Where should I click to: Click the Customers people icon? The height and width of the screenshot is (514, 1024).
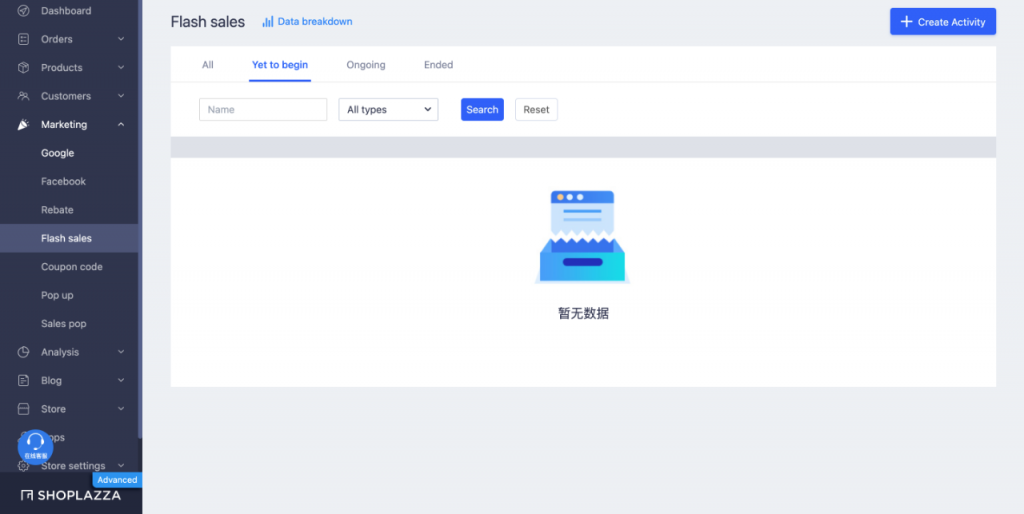coord(24,96)
